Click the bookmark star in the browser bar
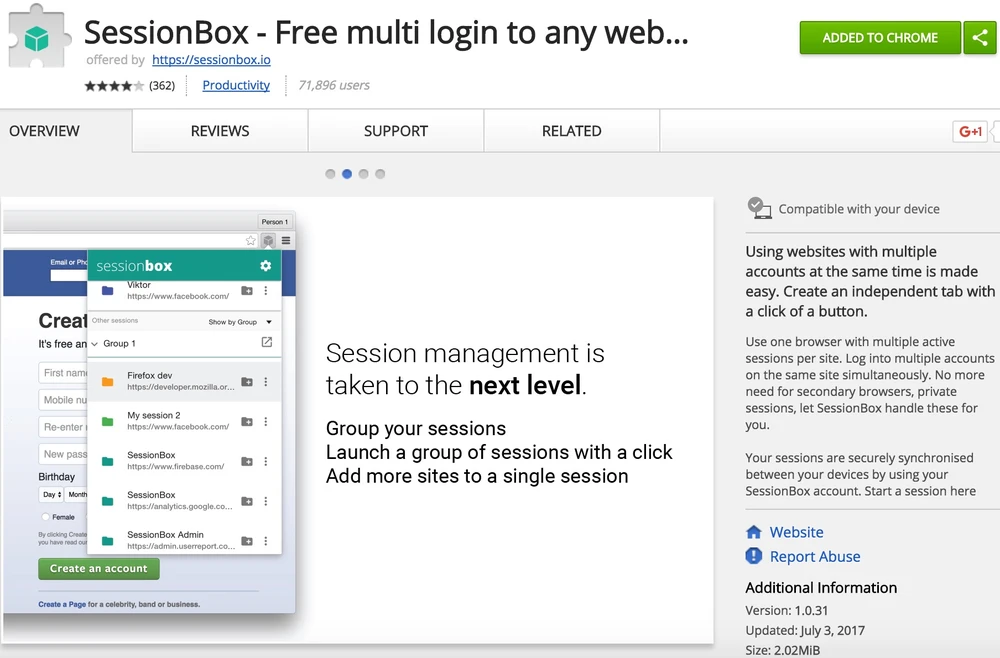 (x=251, y=240)
